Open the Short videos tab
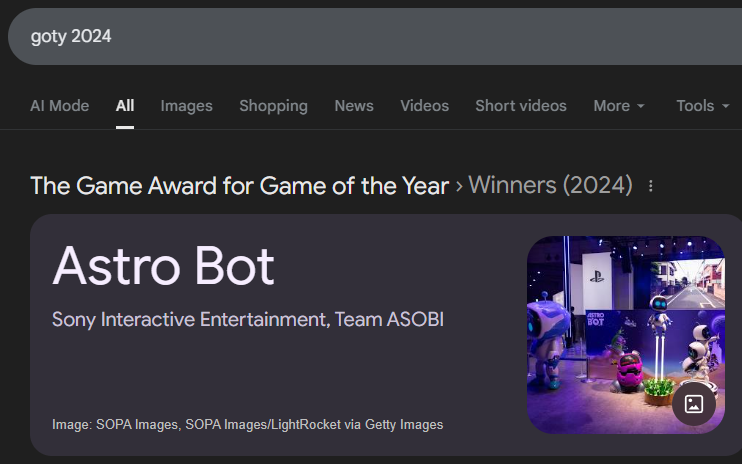The width and height of the screenshot is (742, 464). [x=521, y=105]
